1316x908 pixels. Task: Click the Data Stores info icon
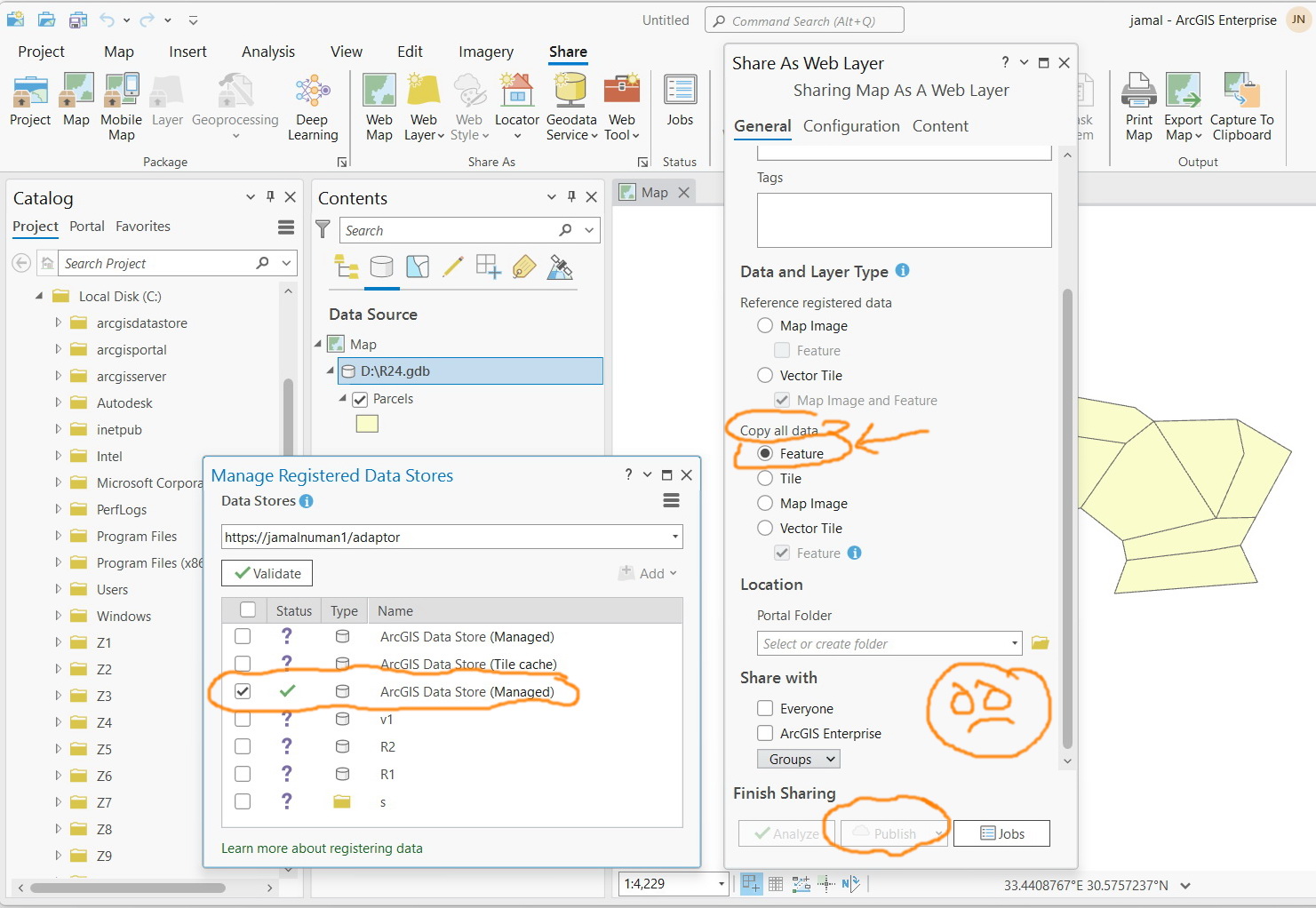click(307, 501)
